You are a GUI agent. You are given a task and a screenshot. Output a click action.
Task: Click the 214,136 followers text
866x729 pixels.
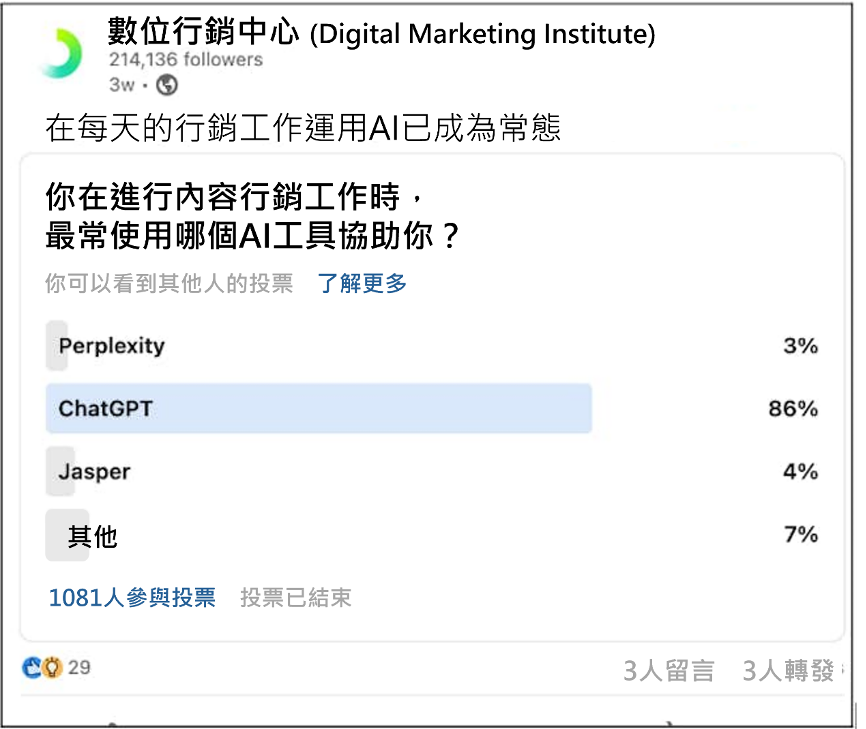(185, 60)
